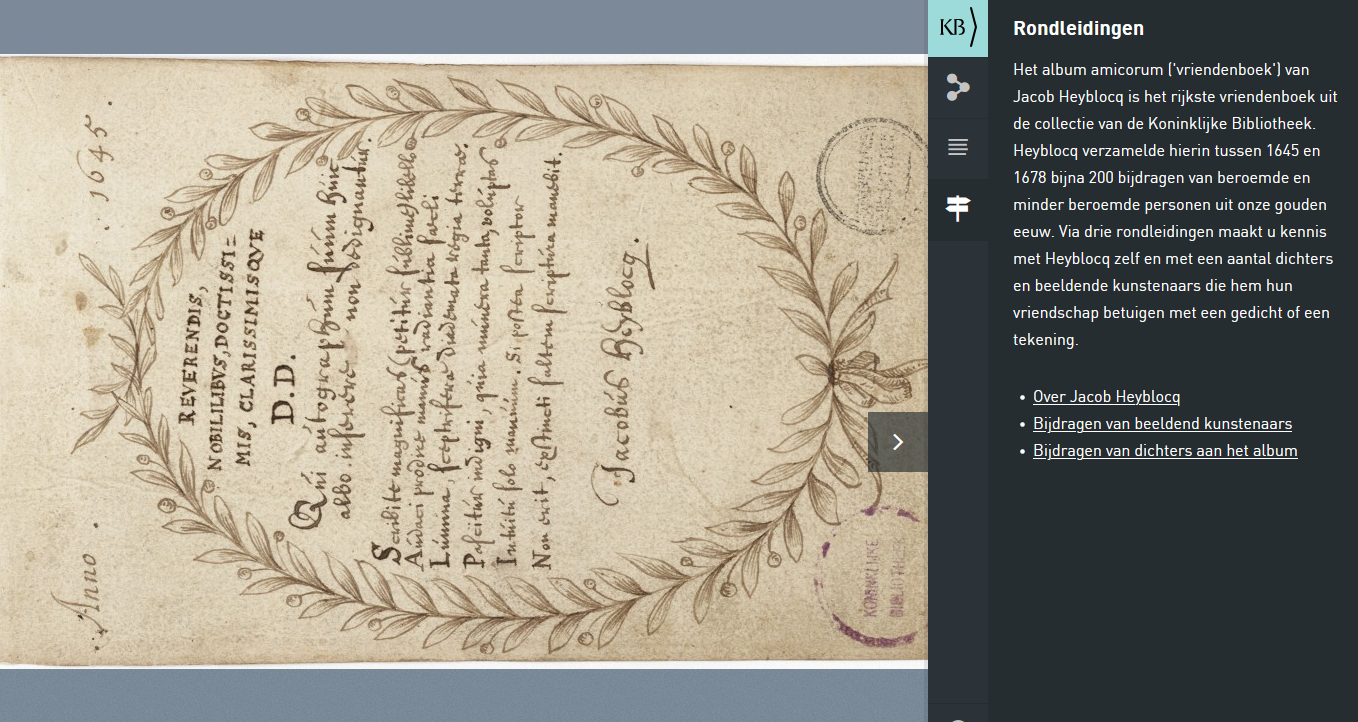The width and height of the screenshot is (1358, 722).
Task: Click the Rondleidingen heading
Action: pos(1078,29)
